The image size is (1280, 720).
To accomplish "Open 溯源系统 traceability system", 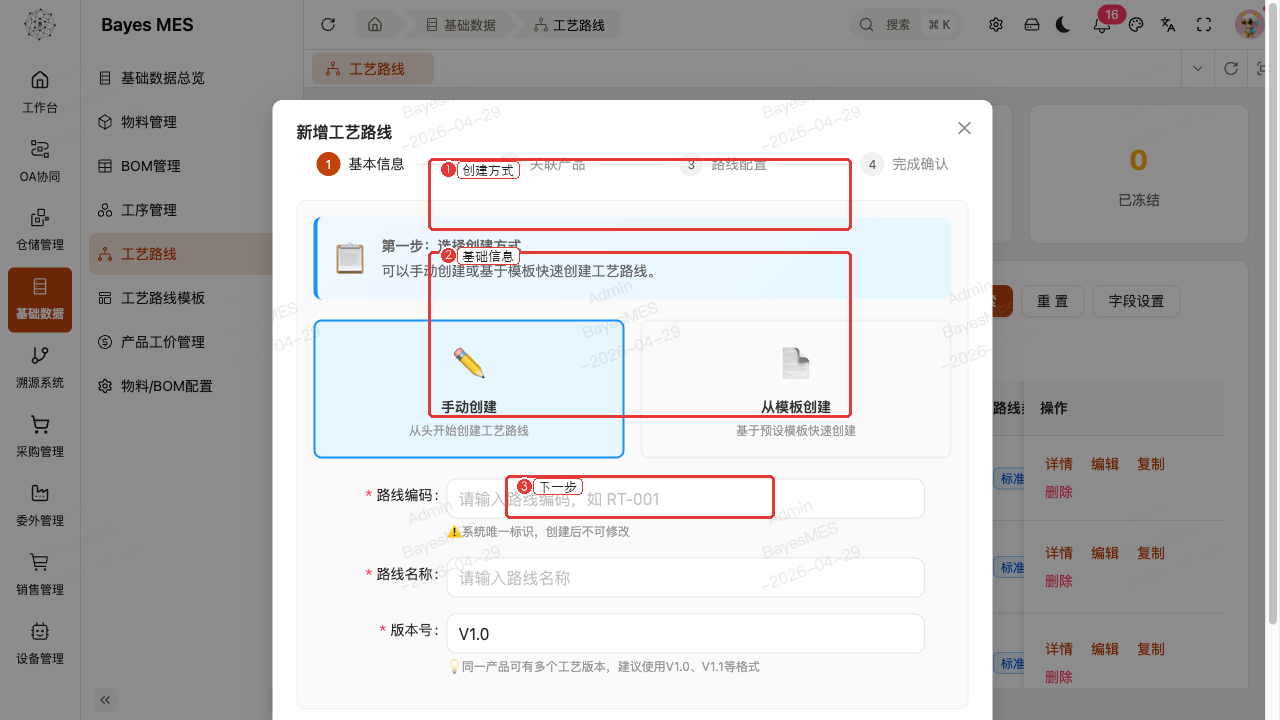I will 40,368.
